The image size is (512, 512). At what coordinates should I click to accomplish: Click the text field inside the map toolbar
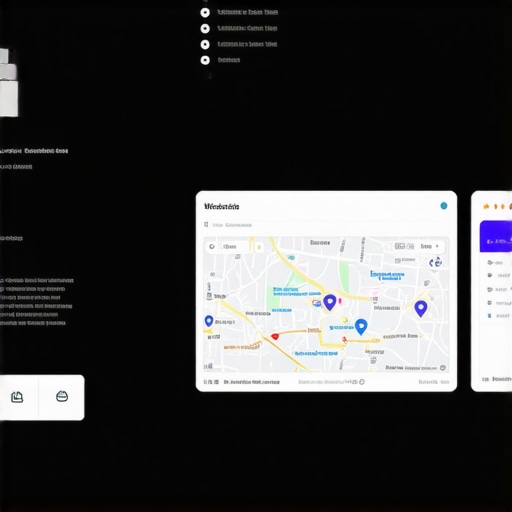tap(235, 247)
